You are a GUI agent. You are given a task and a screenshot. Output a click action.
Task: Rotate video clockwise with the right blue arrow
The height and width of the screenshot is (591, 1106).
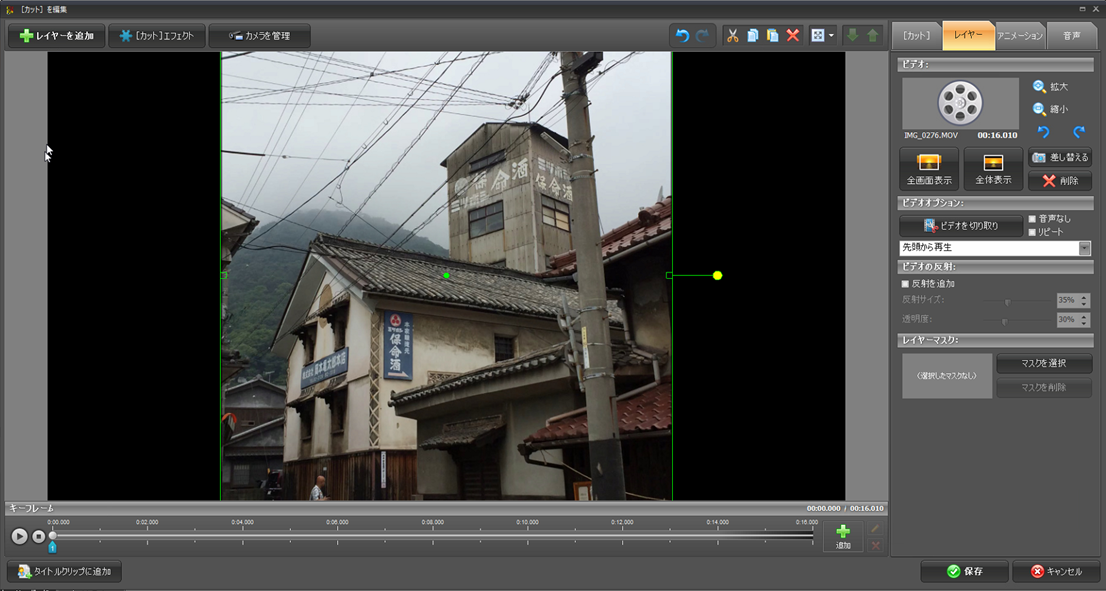[x=1079, y=133]
